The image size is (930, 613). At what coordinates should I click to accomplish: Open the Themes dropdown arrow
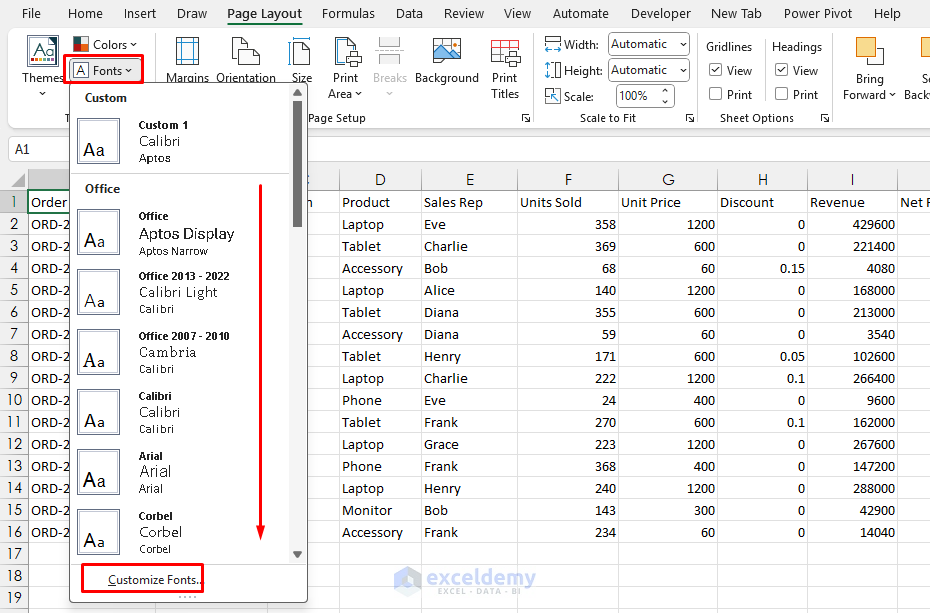pyautogui.click(x=43, y=94)
